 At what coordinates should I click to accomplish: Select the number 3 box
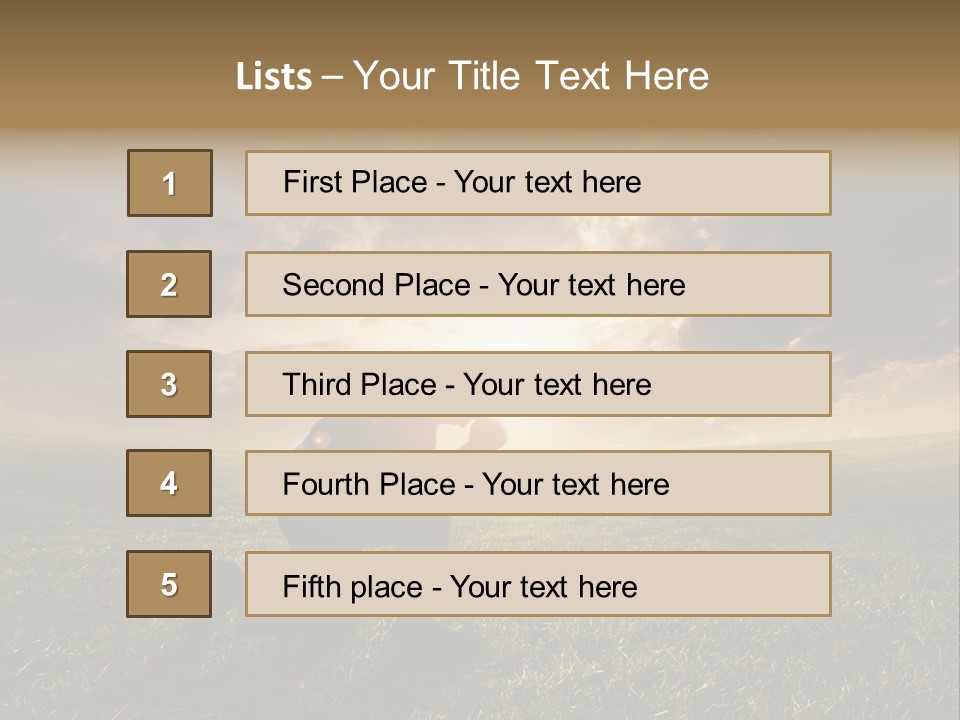coord(169,384)
